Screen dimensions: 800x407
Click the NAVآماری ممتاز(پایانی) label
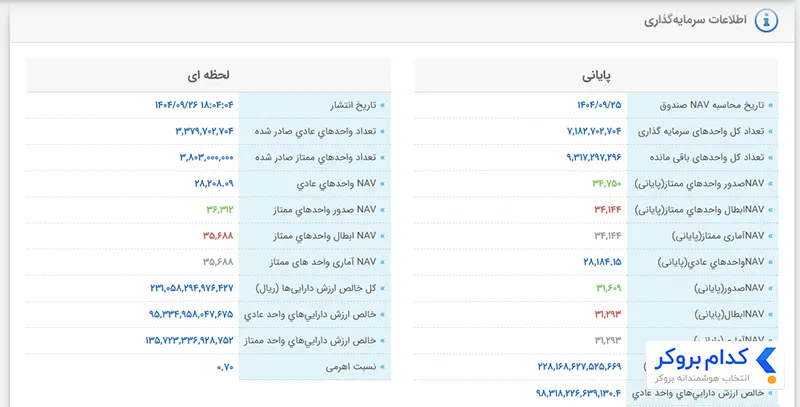(x=718, y=236)
